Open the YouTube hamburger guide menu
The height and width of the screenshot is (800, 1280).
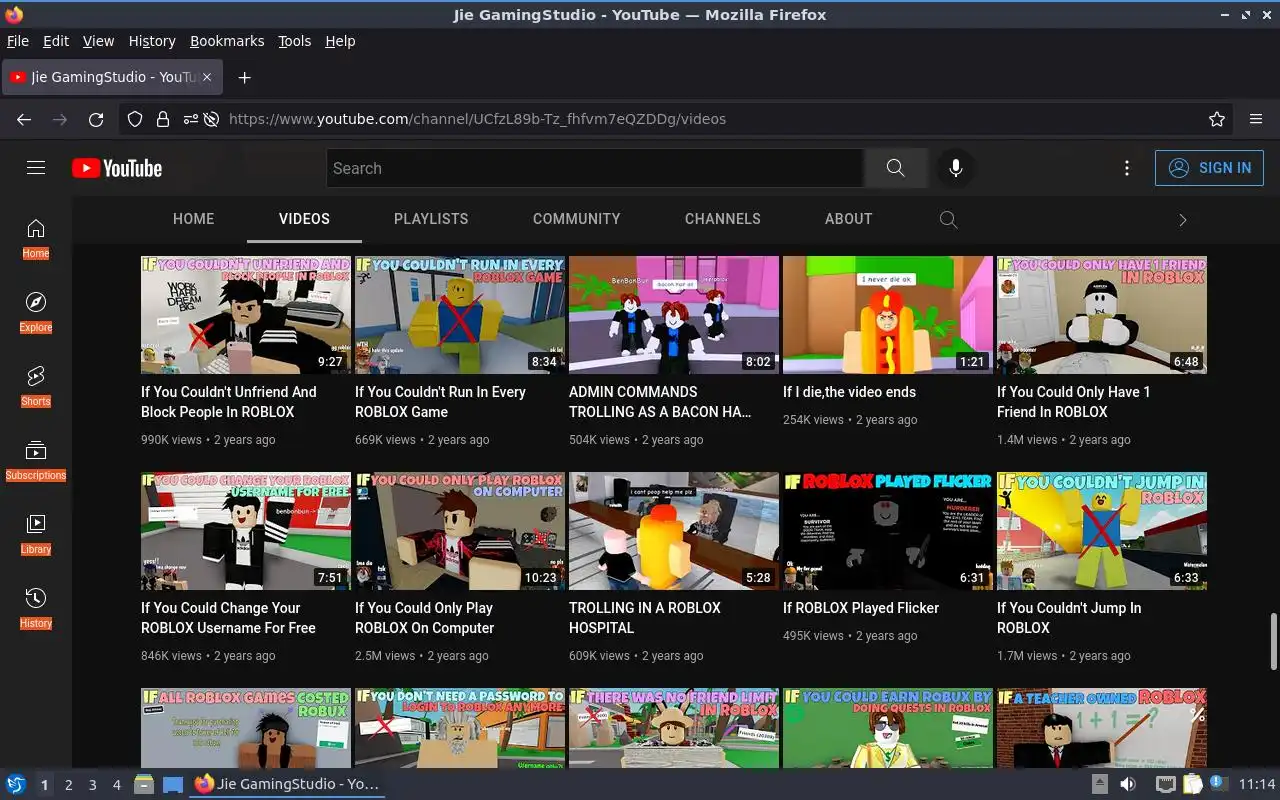tap(36, 168)
